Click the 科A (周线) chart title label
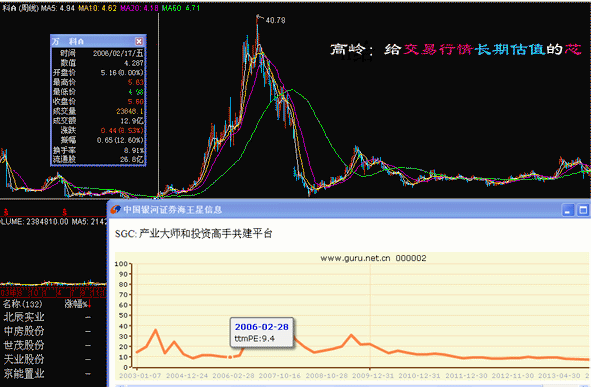Image resolution: width=591 pixels, height=387 pixels. pos(20,8)
